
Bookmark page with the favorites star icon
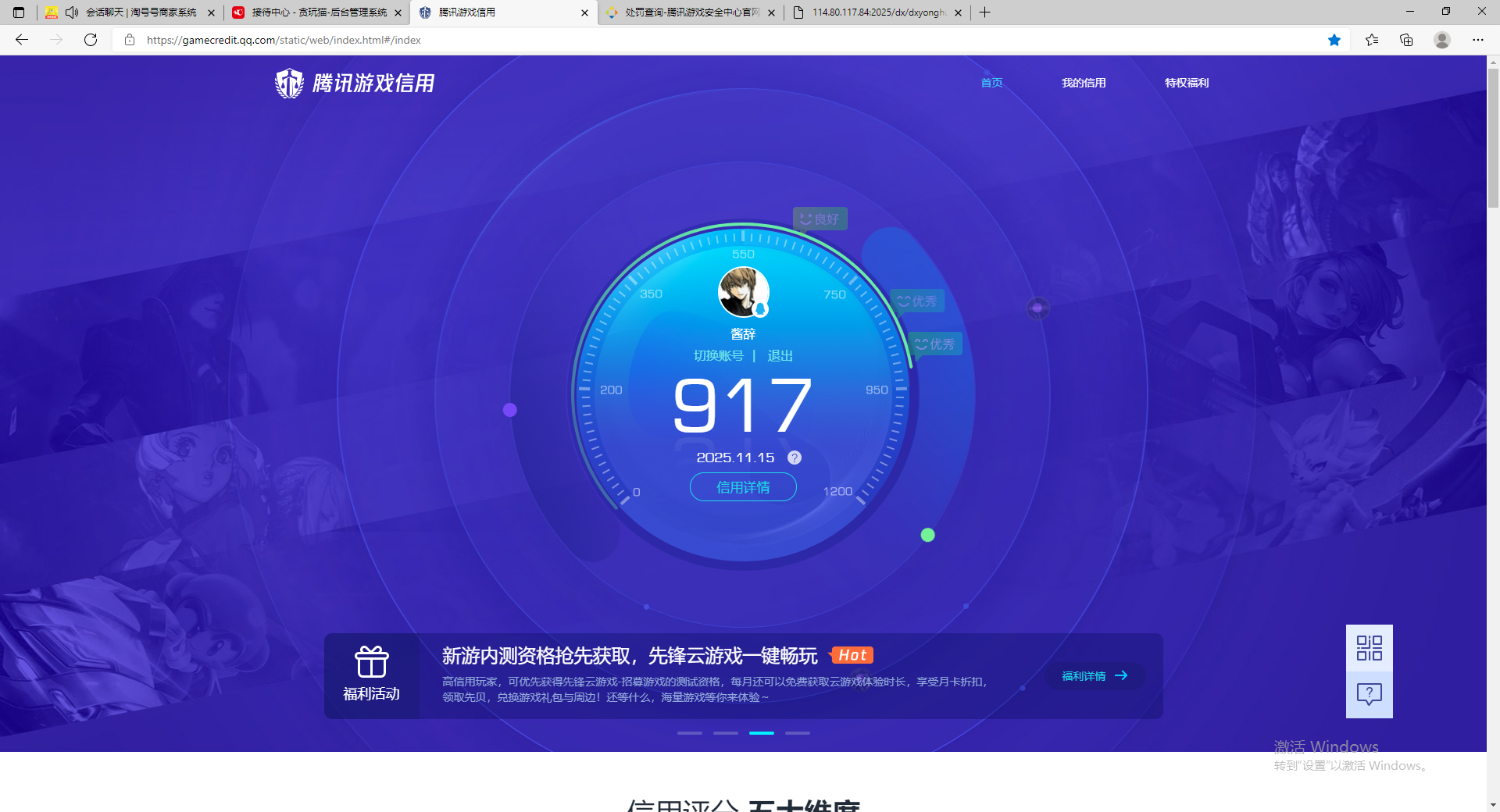(x=1334, y=40)
